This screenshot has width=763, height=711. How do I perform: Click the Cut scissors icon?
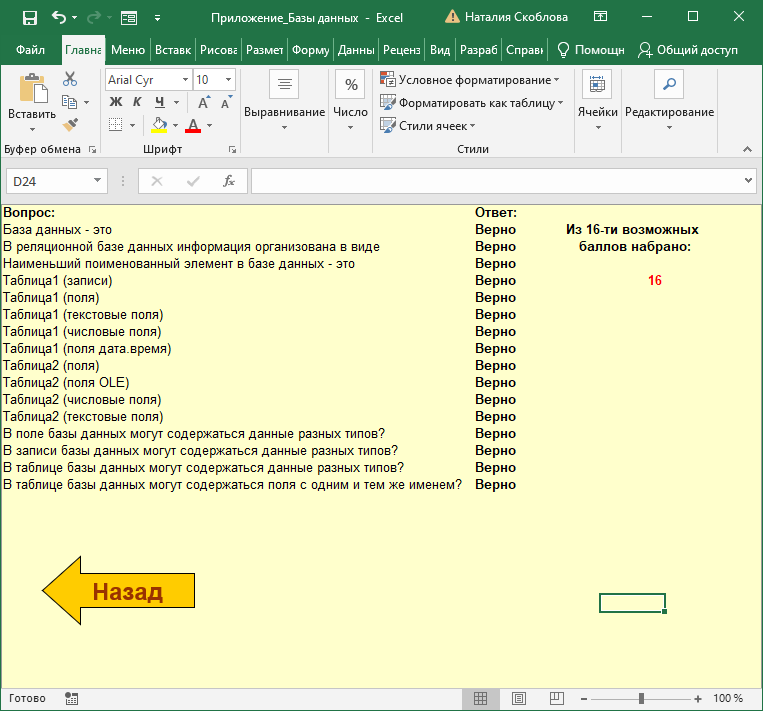[x=70, y=79]
